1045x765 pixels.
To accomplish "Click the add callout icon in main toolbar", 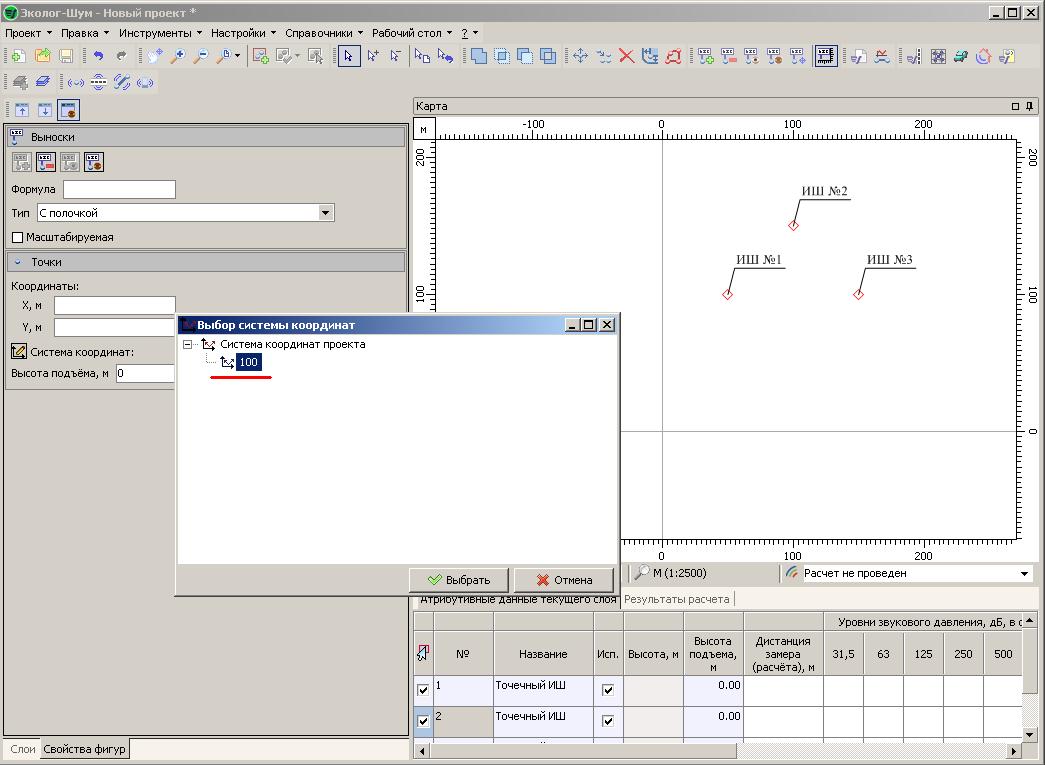I will [x=706, y=57].
